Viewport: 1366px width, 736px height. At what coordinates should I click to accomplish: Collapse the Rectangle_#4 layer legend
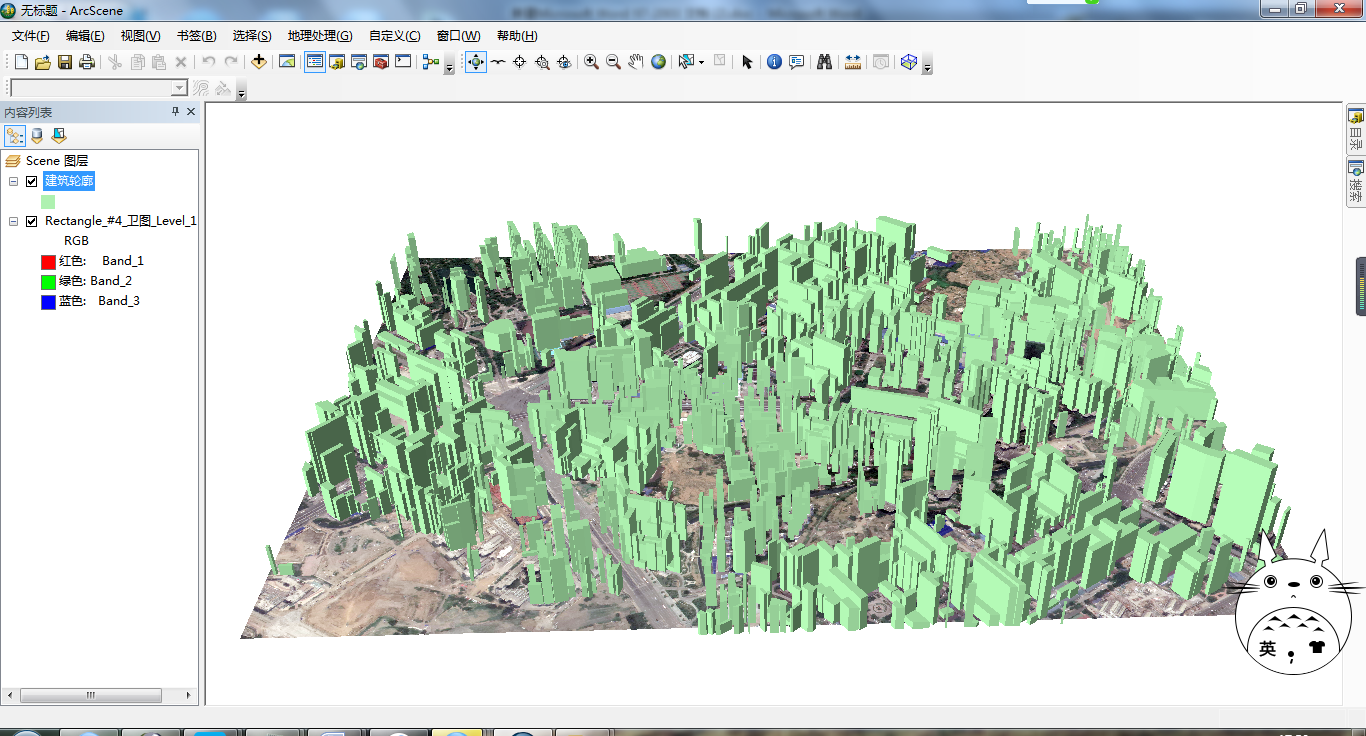[14, 221]
